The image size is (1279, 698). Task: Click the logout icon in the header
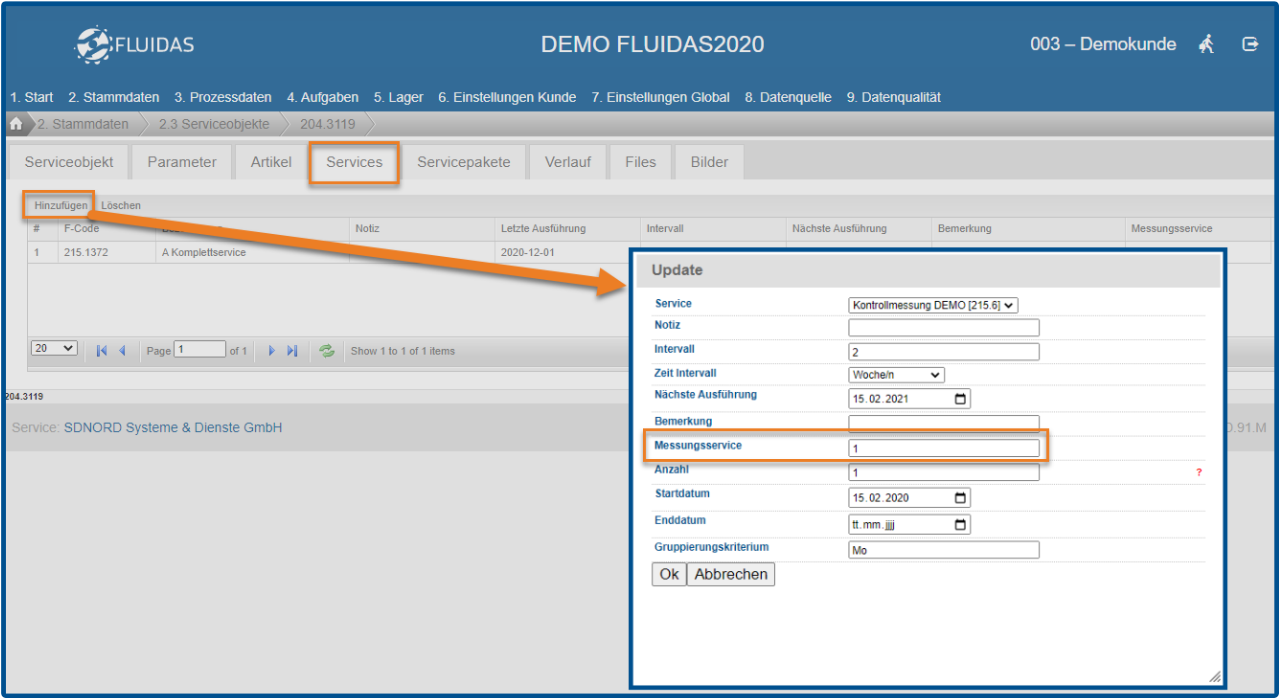1250,44
